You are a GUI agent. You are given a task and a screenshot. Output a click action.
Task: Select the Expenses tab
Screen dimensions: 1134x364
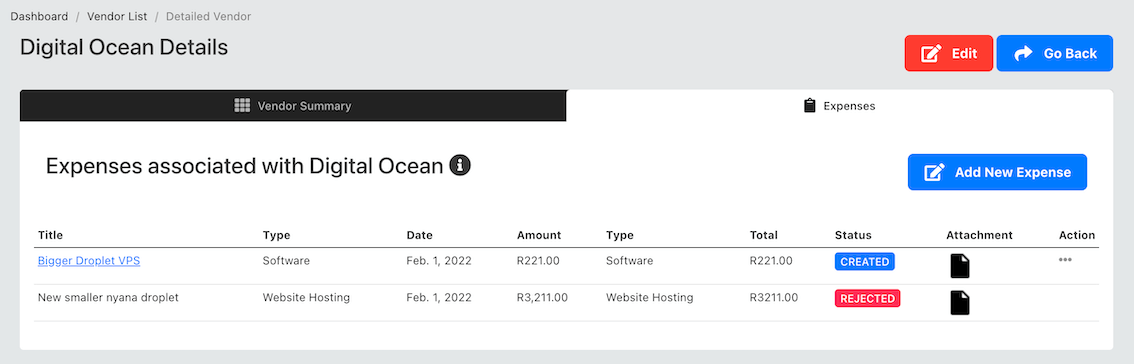(x=840, y=106)
